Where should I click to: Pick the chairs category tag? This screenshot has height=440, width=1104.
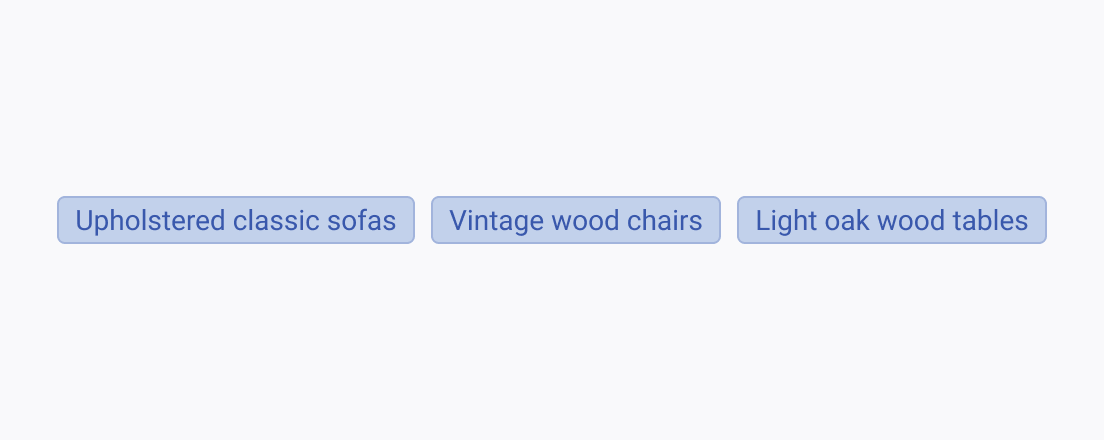click(x=576, y=220)
